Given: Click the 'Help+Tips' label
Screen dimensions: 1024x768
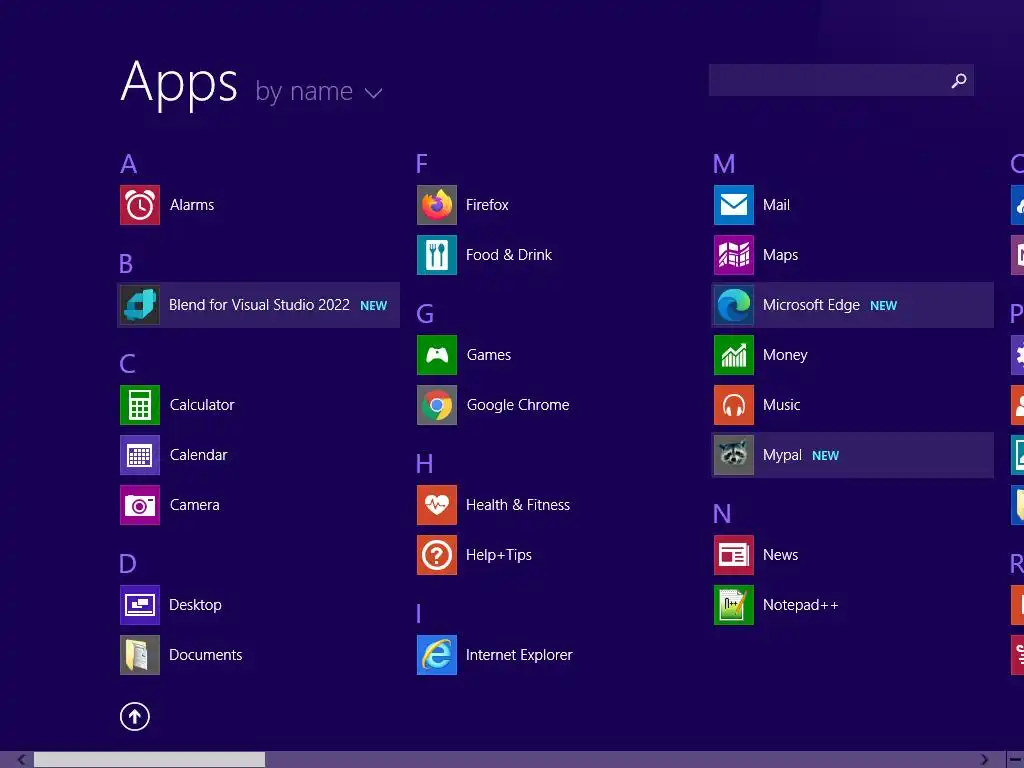Looking at the screenshot, I should [499, 555].
